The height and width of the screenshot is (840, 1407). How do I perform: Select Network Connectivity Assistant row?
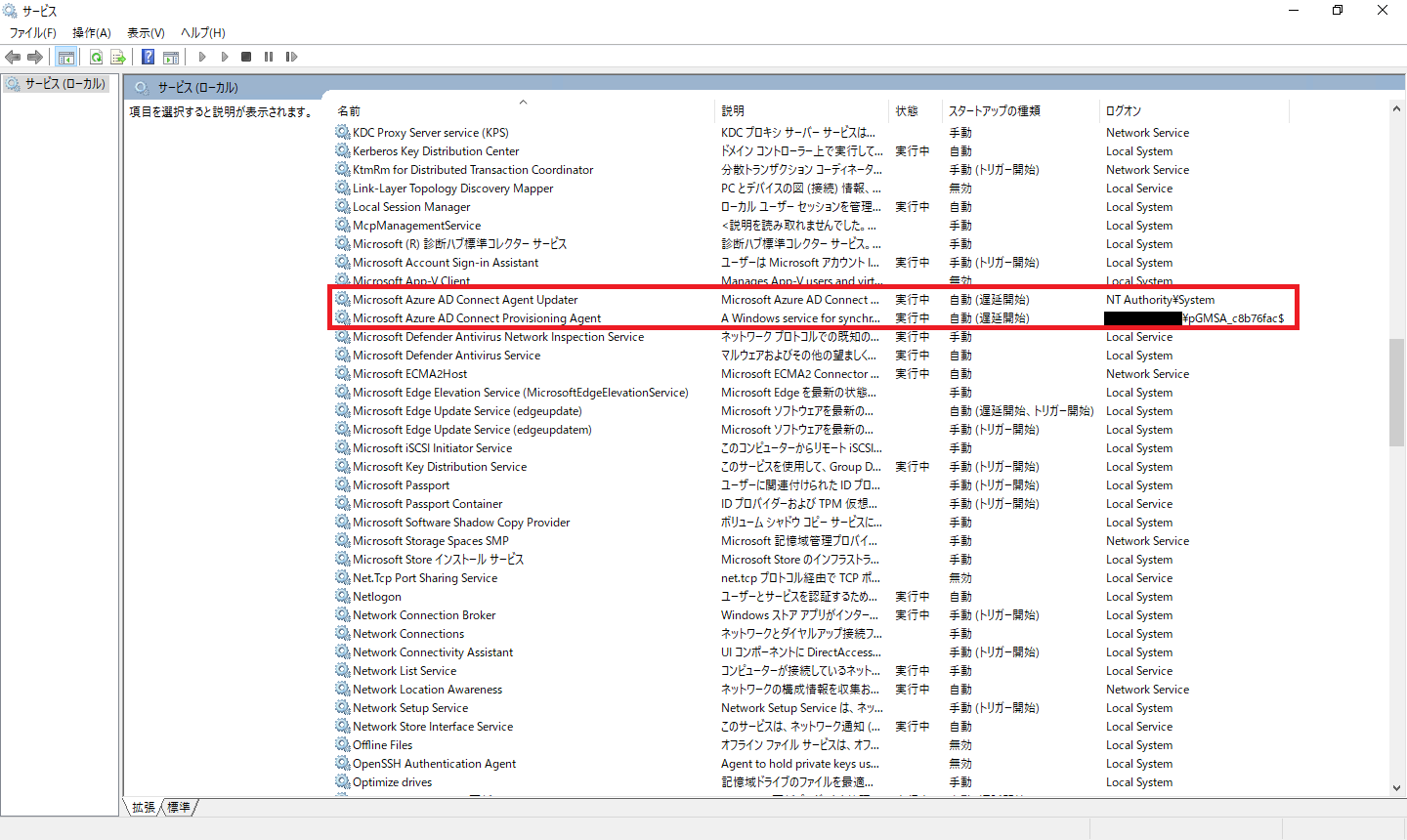pyautogui.click(x=433, y=651)
